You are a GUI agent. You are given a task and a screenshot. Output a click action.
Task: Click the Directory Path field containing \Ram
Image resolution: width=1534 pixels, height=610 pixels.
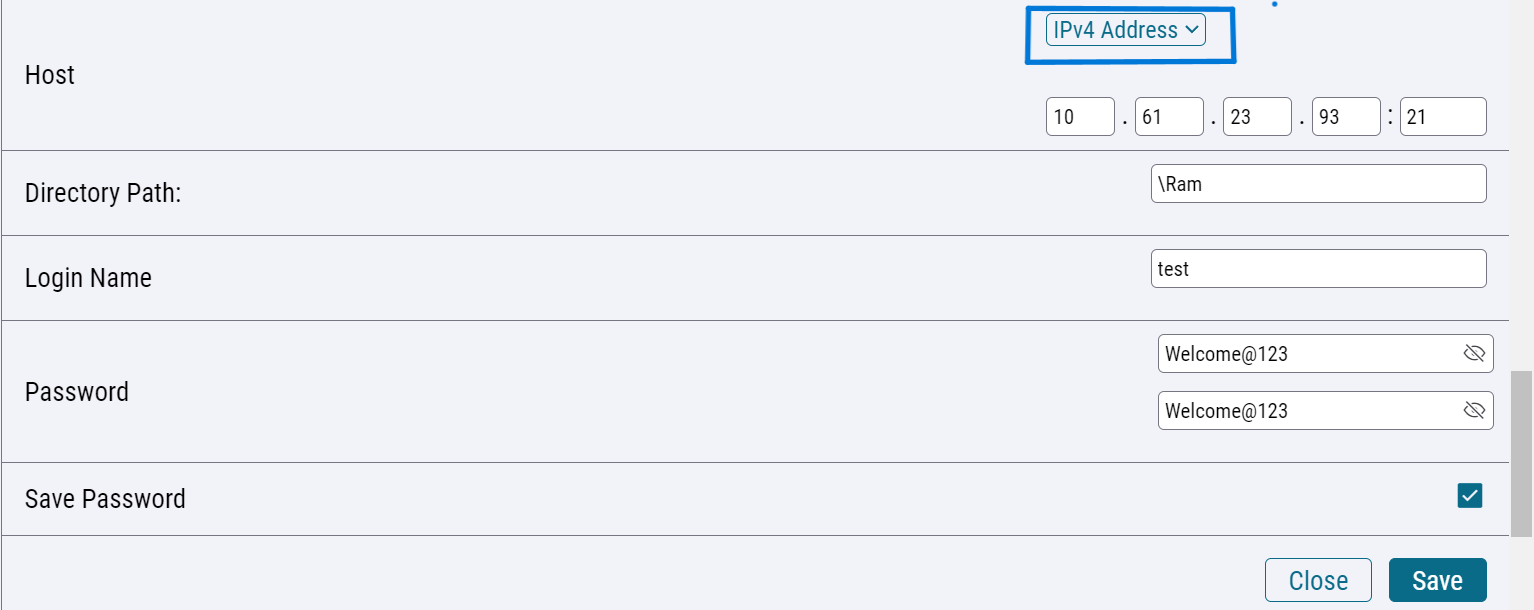(x=1319, y=184)
